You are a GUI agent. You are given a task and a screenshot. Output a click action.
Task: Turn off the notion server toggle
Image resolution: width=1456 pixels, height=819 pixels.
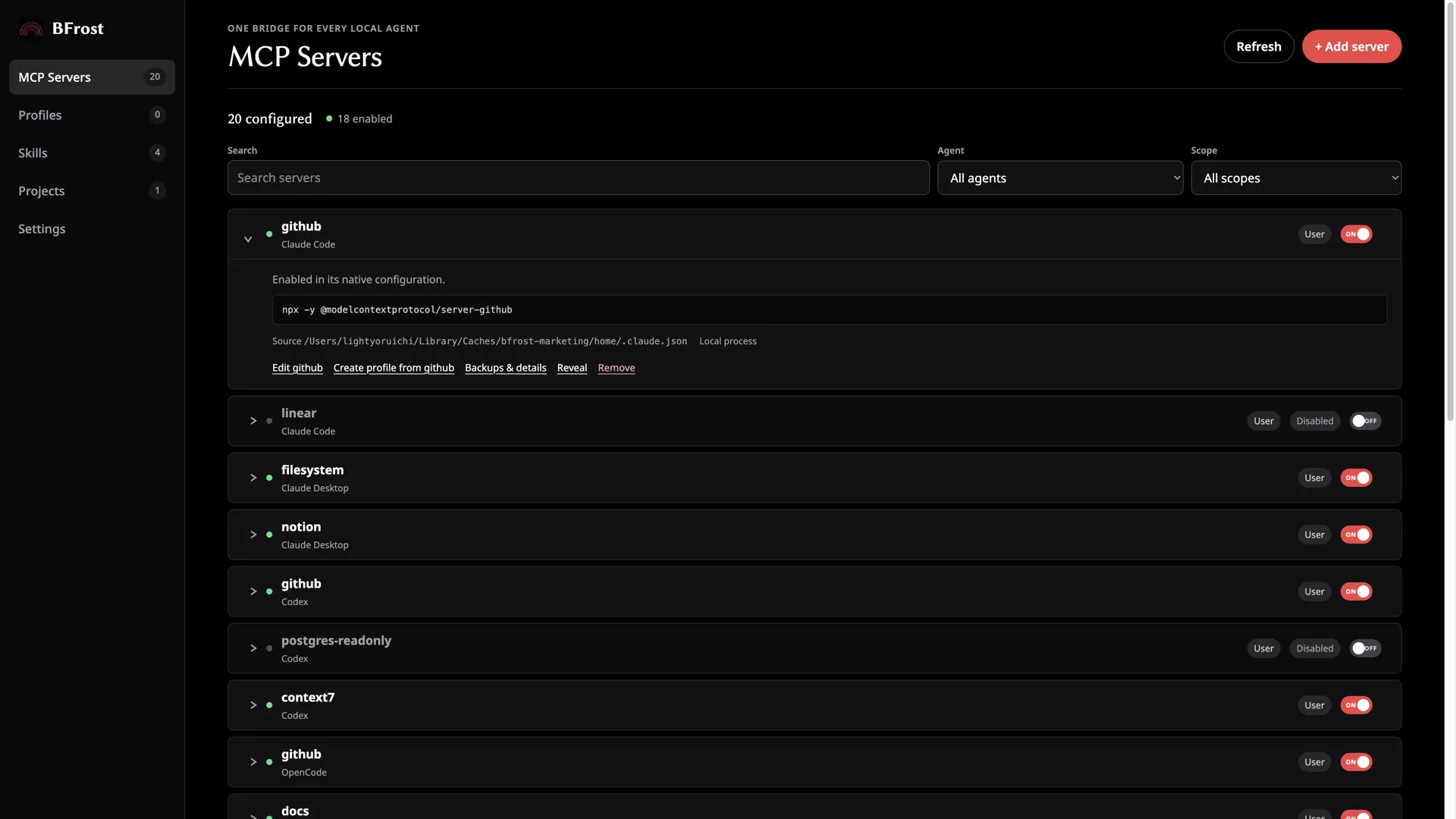[x=1356, y=535]
